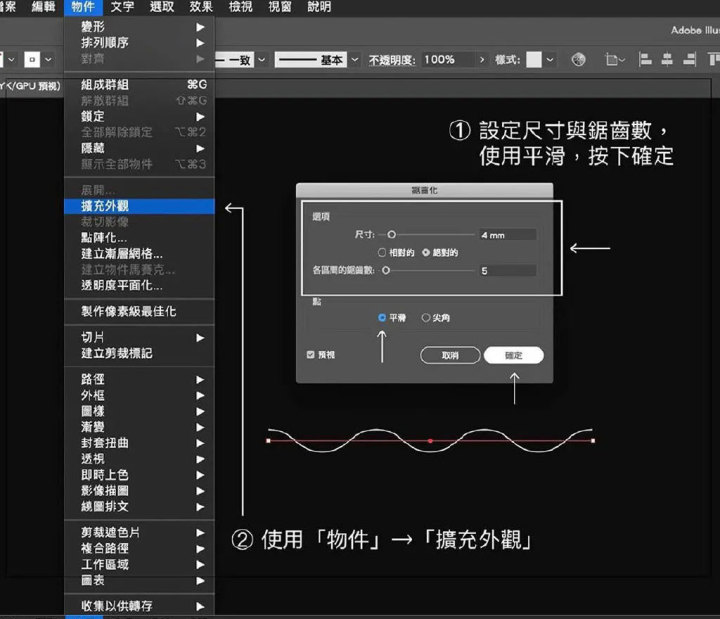
Task: Expand the 透視 submenu
Action: point(140,459)
